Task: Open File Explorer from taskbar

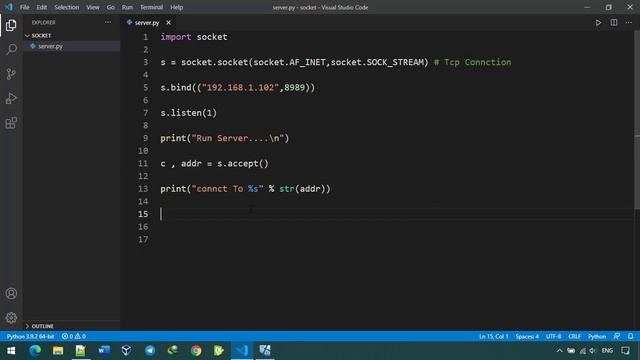Action: [58, 351]
